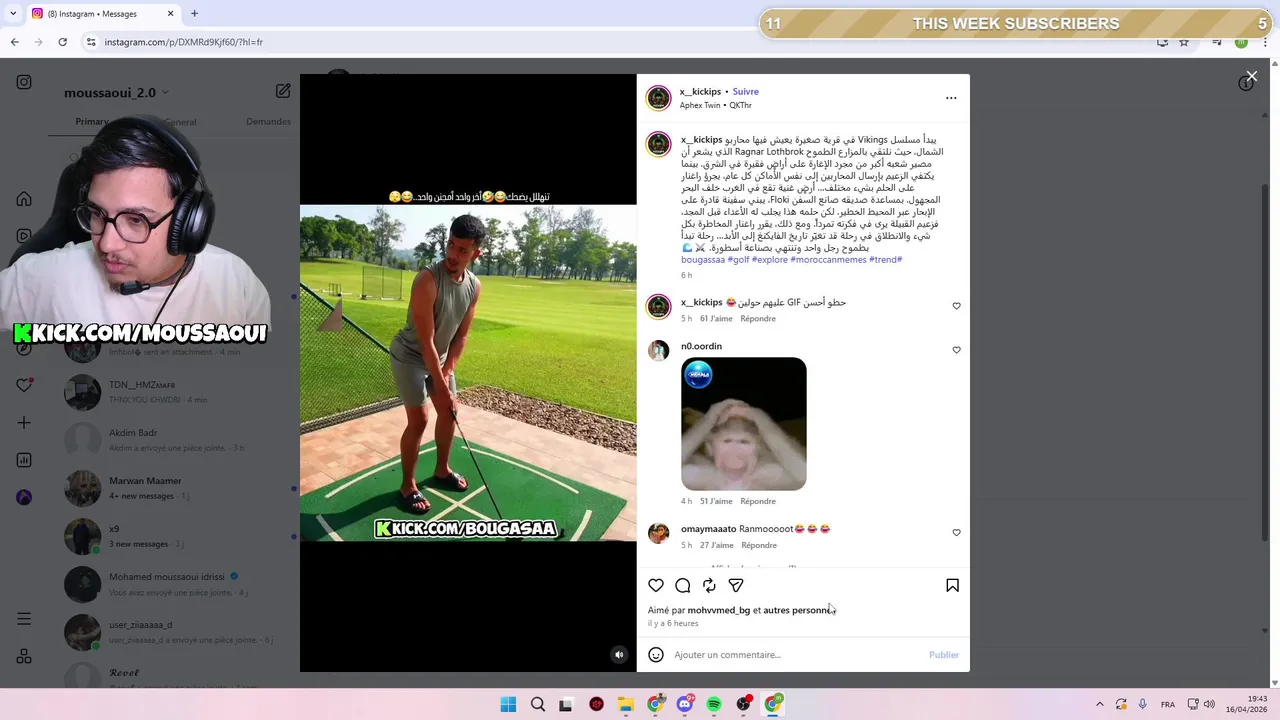
Task: Open mohvvmed_bg profile from the likes line
Action: 718,610
